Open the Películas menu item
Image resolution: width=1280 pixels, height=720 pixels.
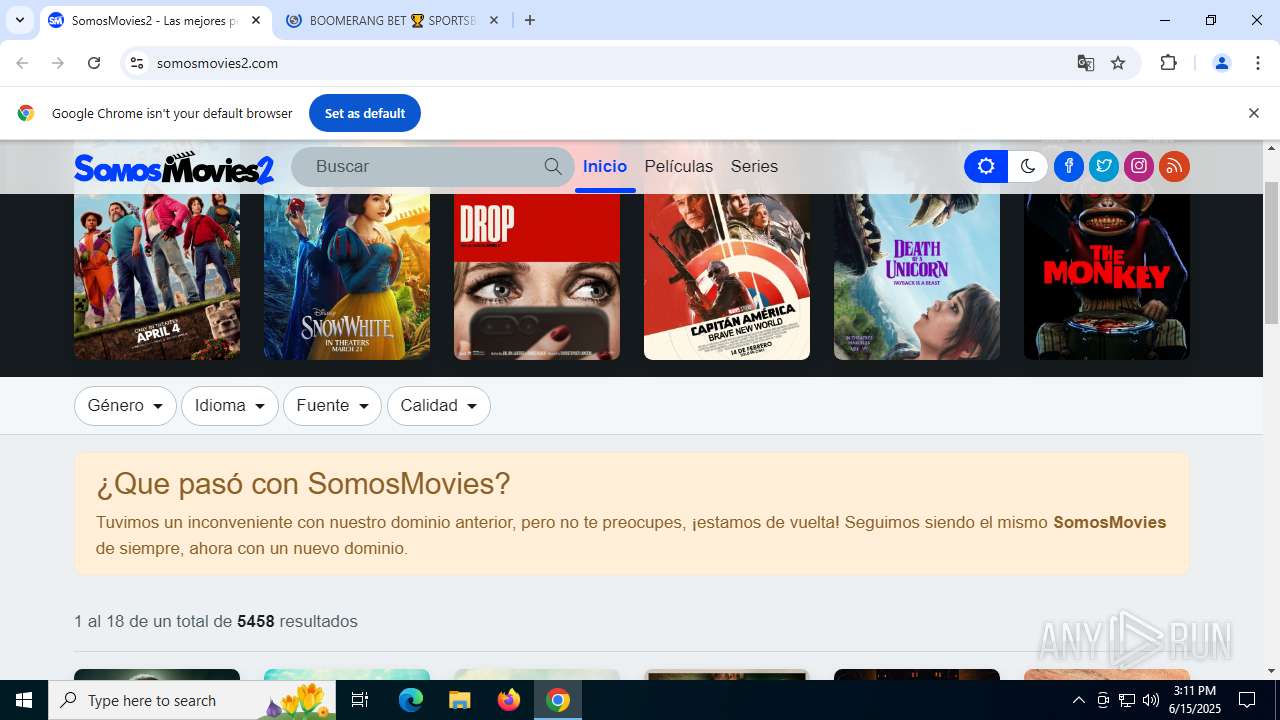[679, 166]
